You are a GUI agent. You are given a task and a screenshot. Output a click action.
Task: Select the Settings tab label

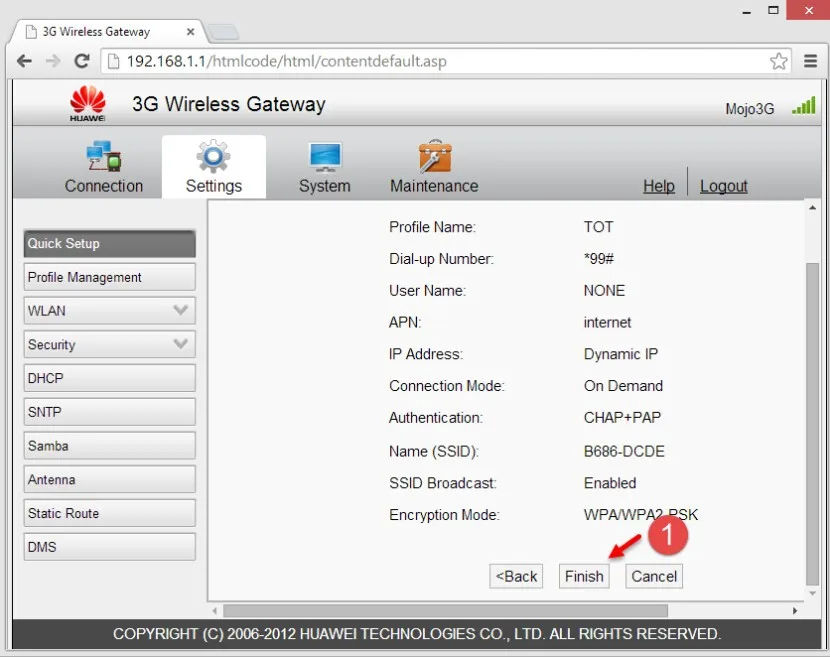213,186
